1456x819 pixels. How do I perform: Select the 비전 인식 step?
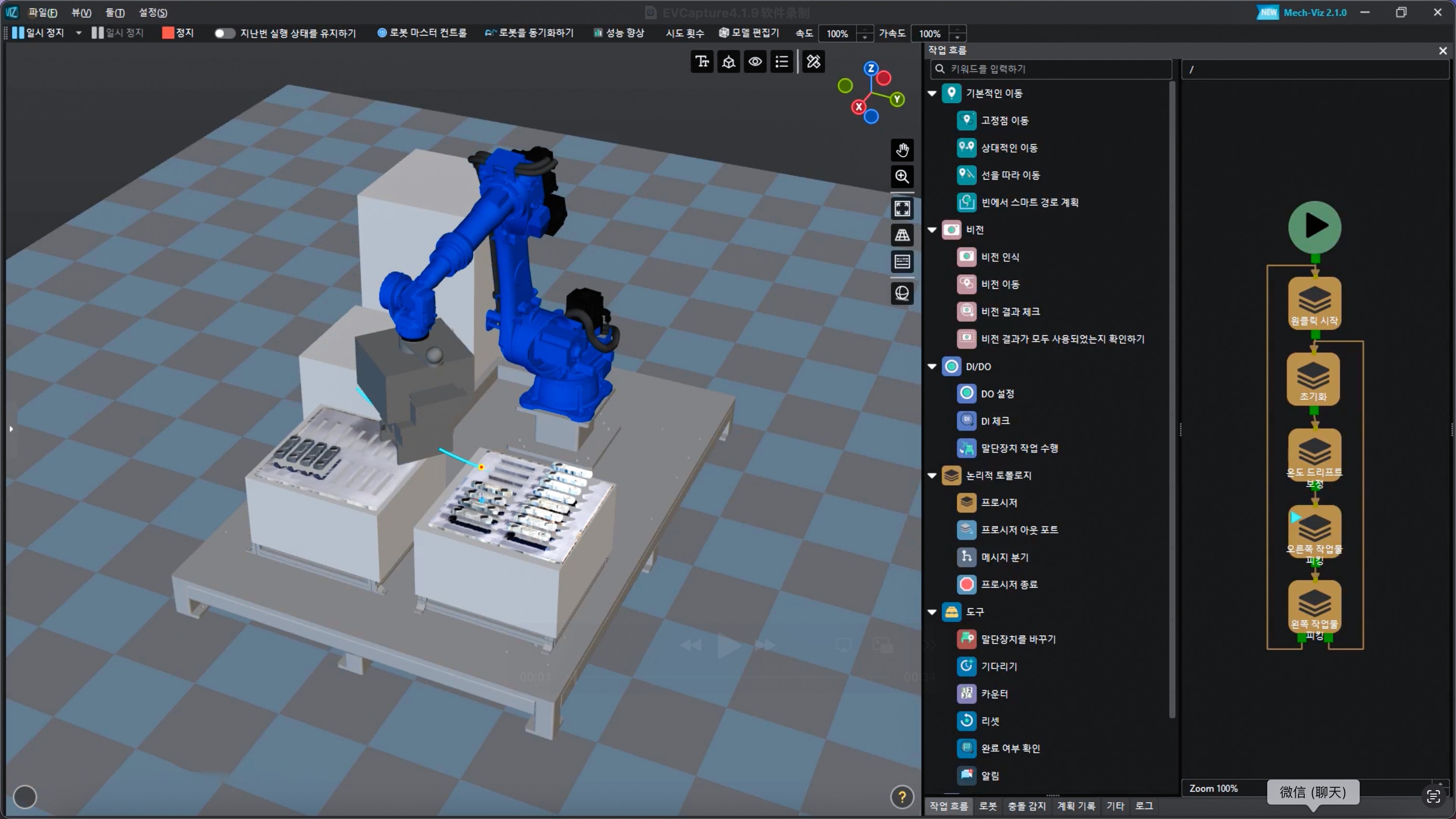[999, 257]
